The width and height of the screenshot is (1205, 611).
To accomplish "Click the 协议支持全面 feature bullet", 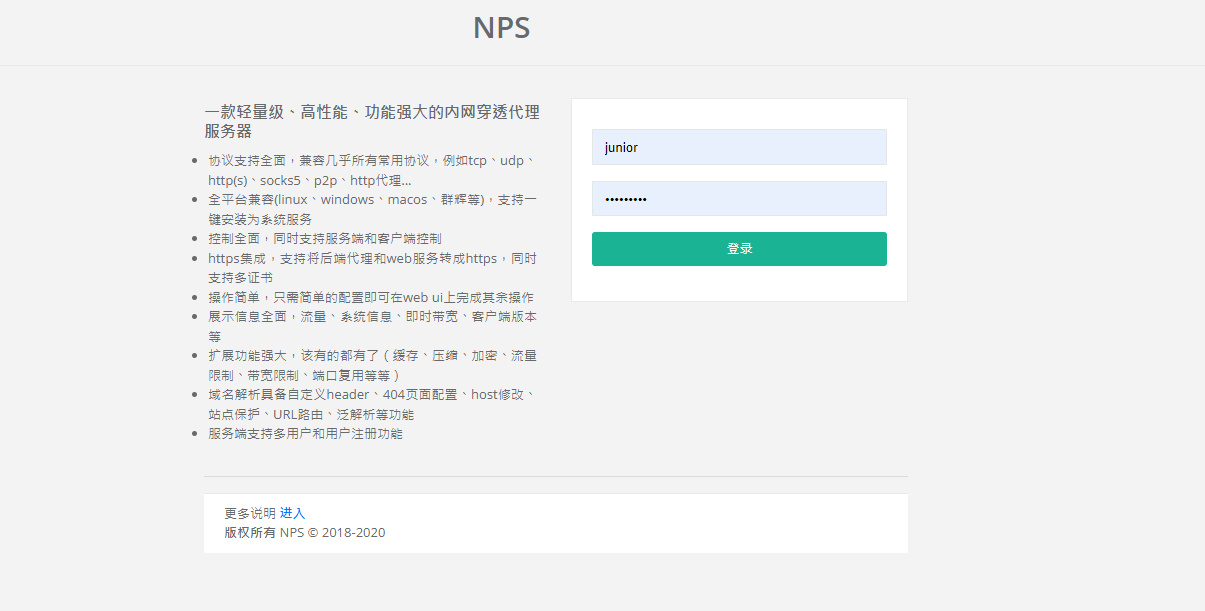I will (x=372, y=170).
